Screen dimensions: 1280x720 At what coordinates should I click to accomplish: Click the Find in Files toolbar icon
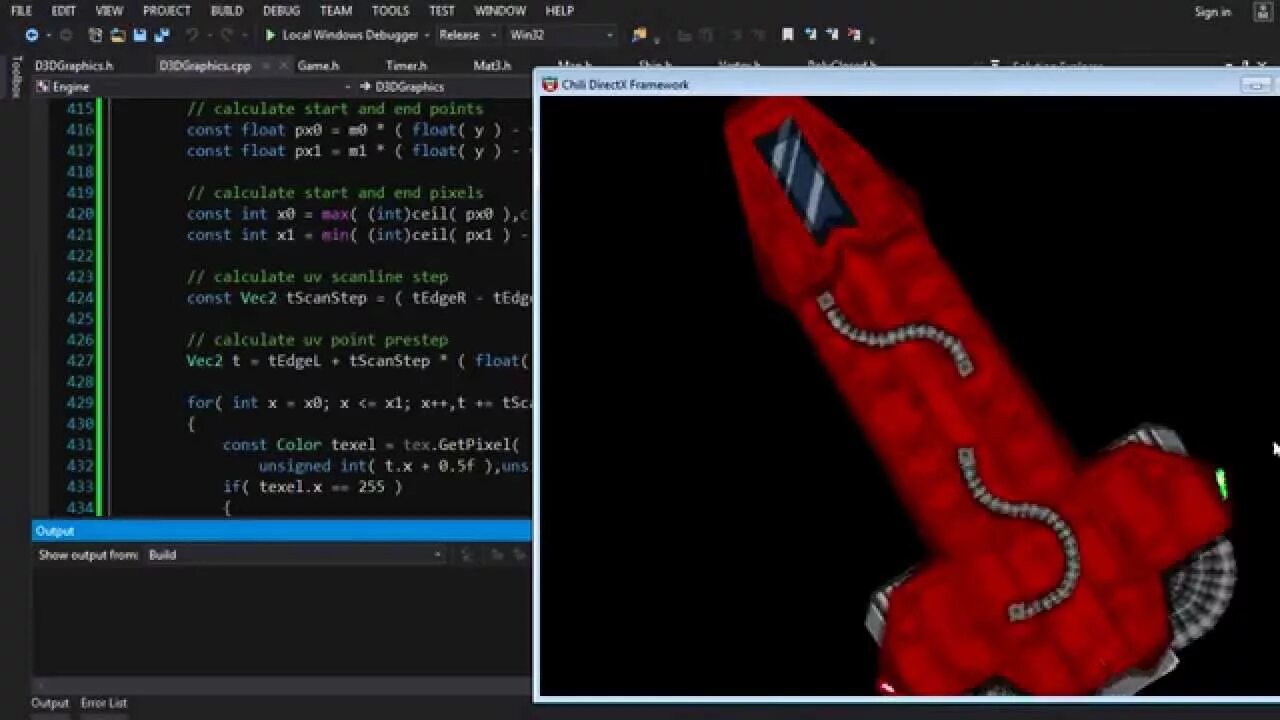click(x=639, y=35)
